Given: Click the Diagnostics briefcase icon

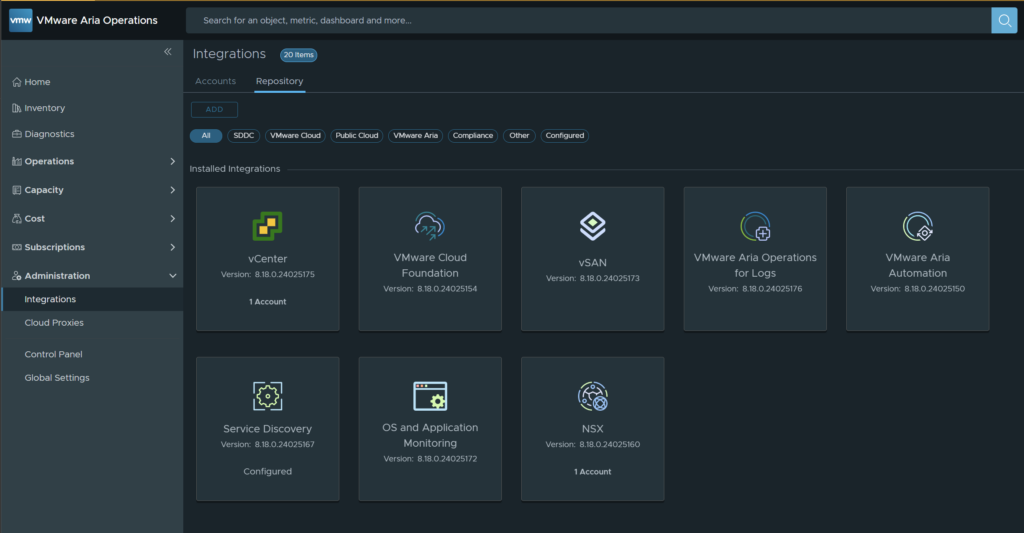Looking at the screenshot, I should [x=17, y=134].
